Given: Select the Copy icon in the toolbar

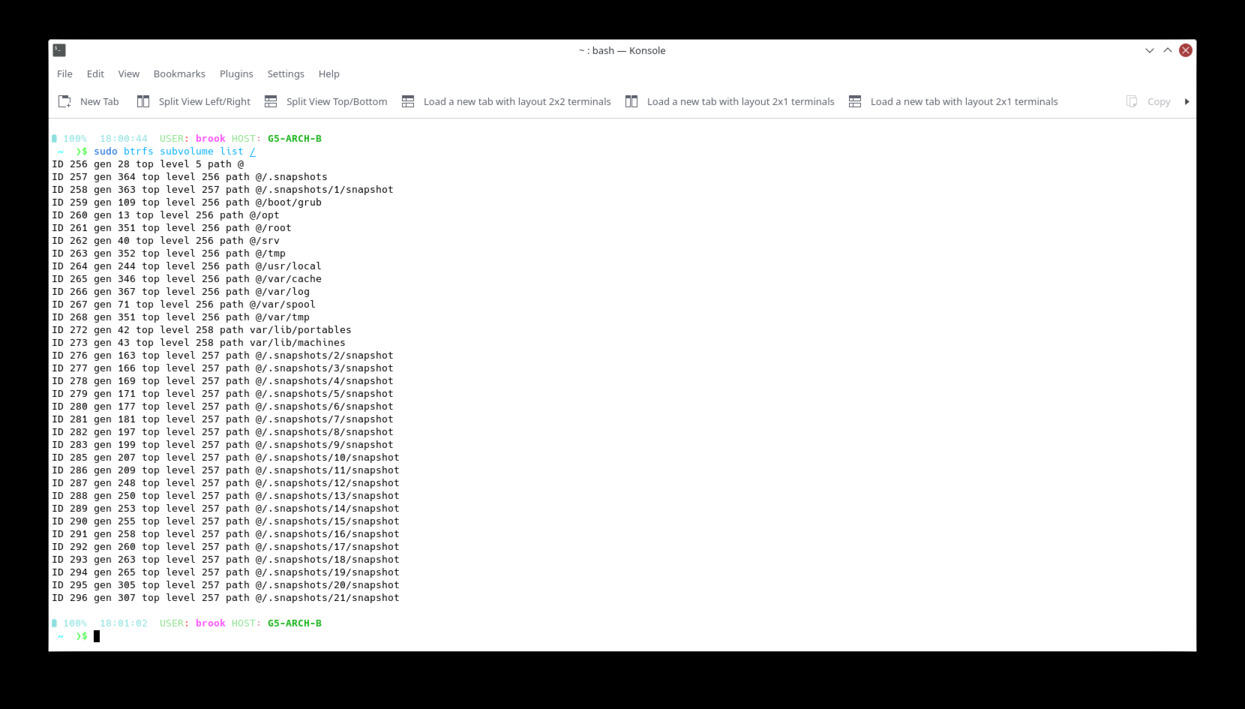Looking at the screenshot, I should pos(1131,101).
